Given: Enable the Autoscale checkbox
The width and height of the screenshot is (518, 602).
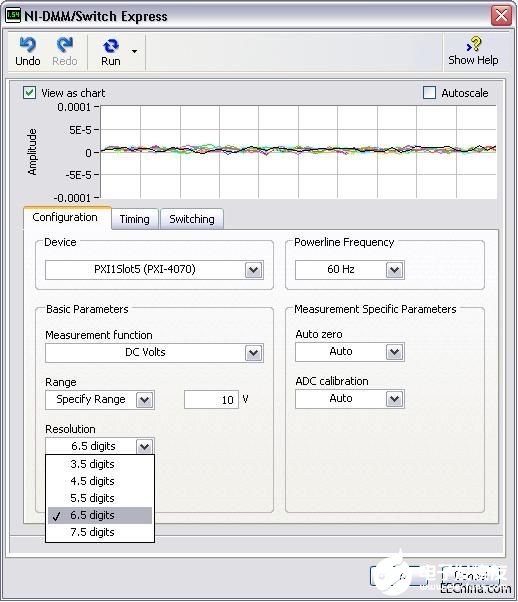Looking at the screenshot, I should coord(429,93).
